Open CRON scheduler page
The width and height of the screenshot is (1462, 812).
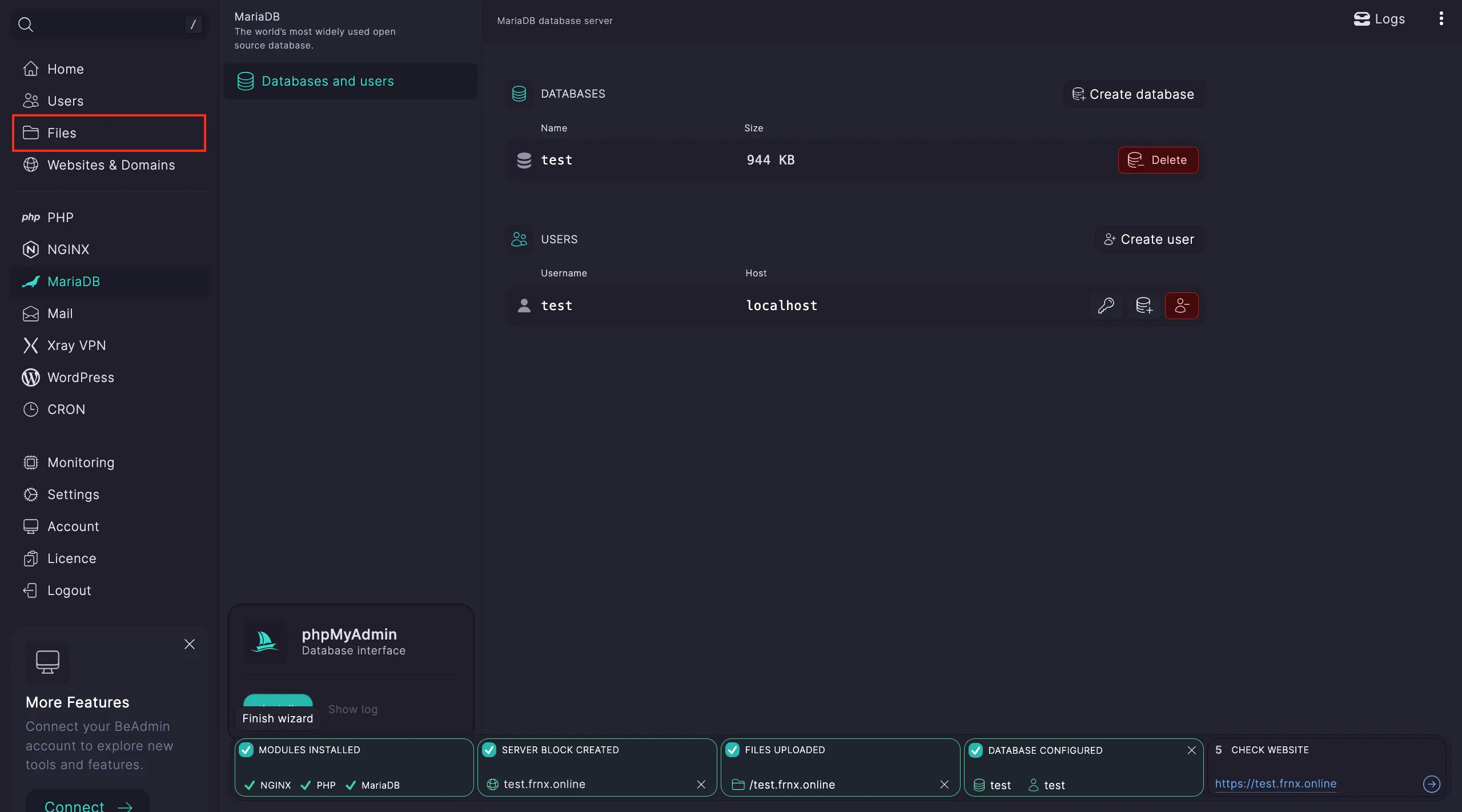[110, 409]
